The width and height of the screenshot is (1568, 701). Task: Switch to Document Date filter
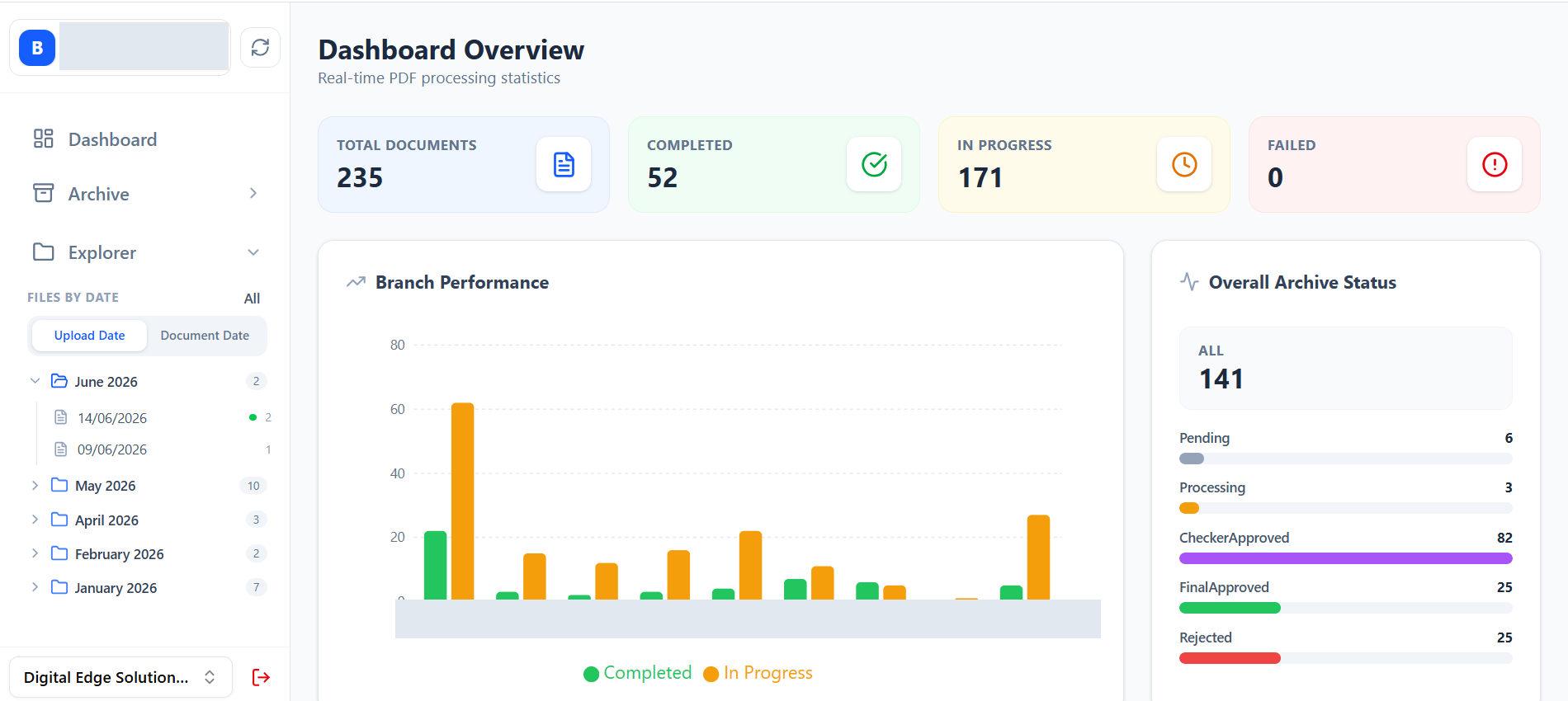click(x=205, y=336)
